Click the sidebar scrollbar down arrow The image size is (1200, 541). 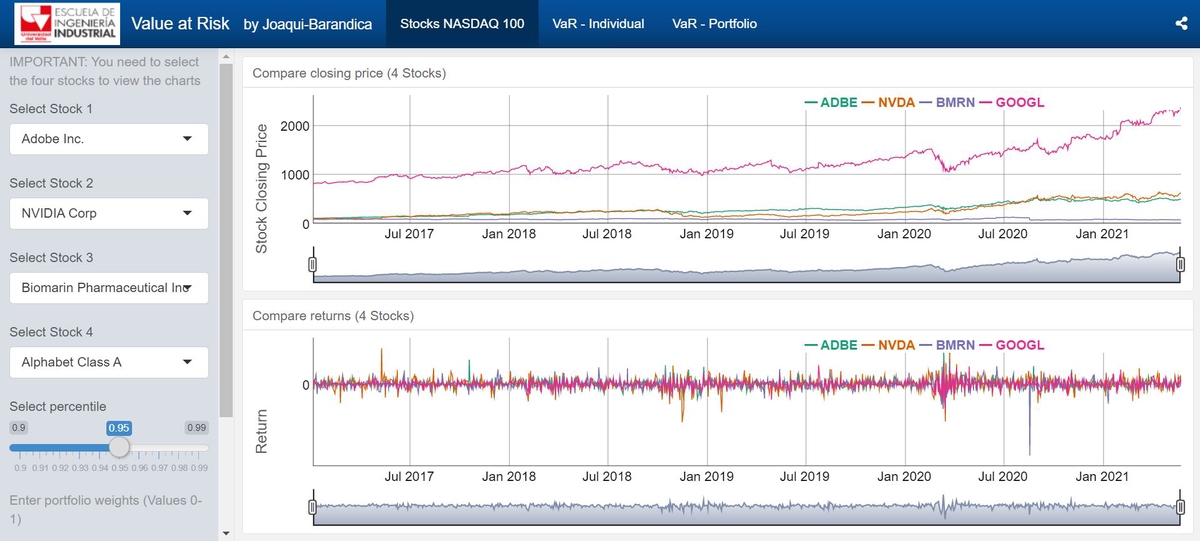coord(226,533)
